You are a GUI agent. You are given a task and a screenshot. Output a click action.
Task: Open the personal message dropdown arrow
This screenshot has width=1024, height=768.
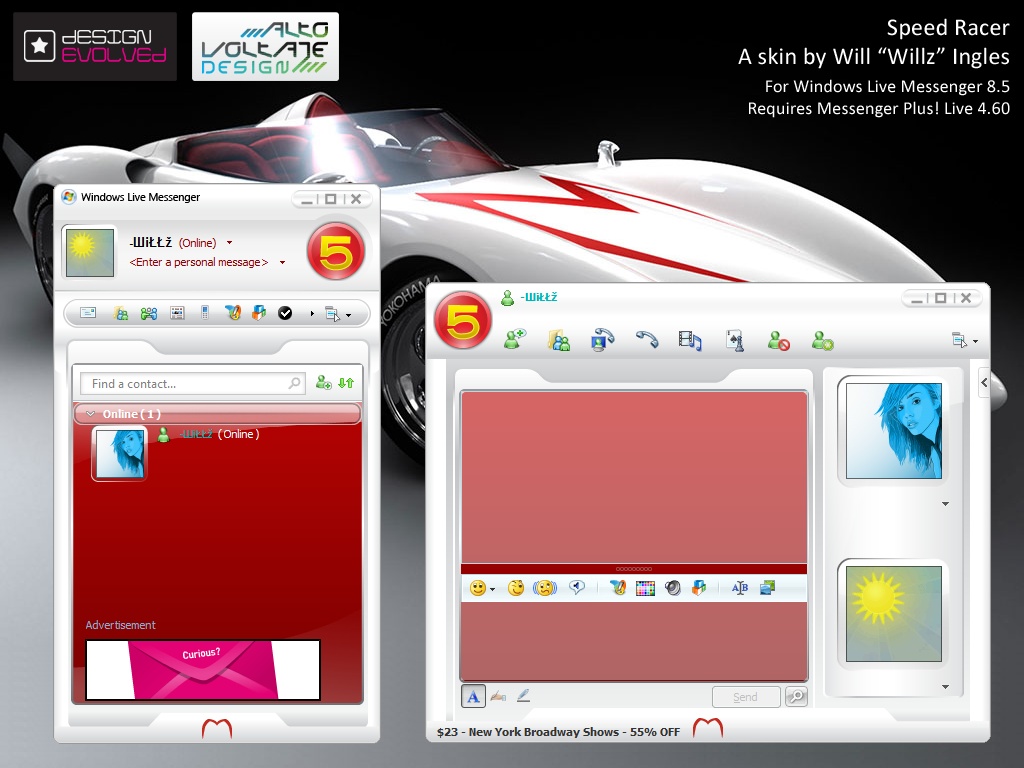pyautogui.click(x=282, y=263)
